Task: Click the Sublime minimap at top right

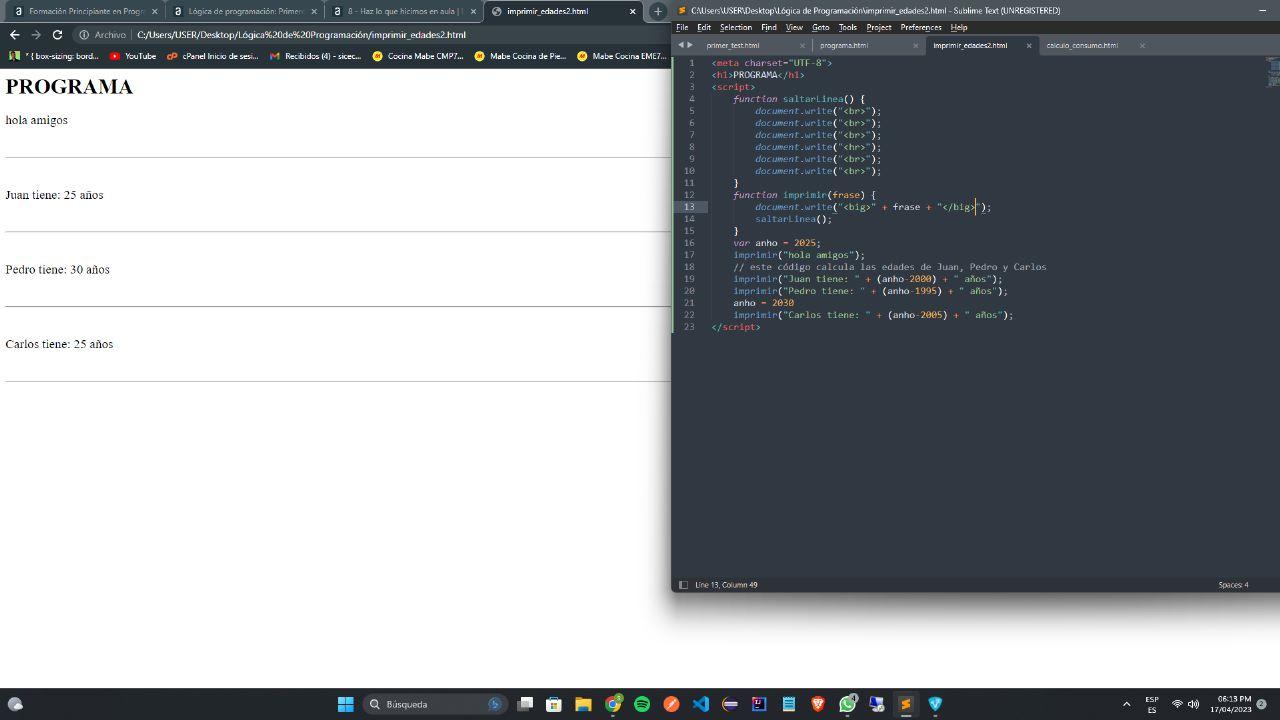Action: (x=1272, y=71)
